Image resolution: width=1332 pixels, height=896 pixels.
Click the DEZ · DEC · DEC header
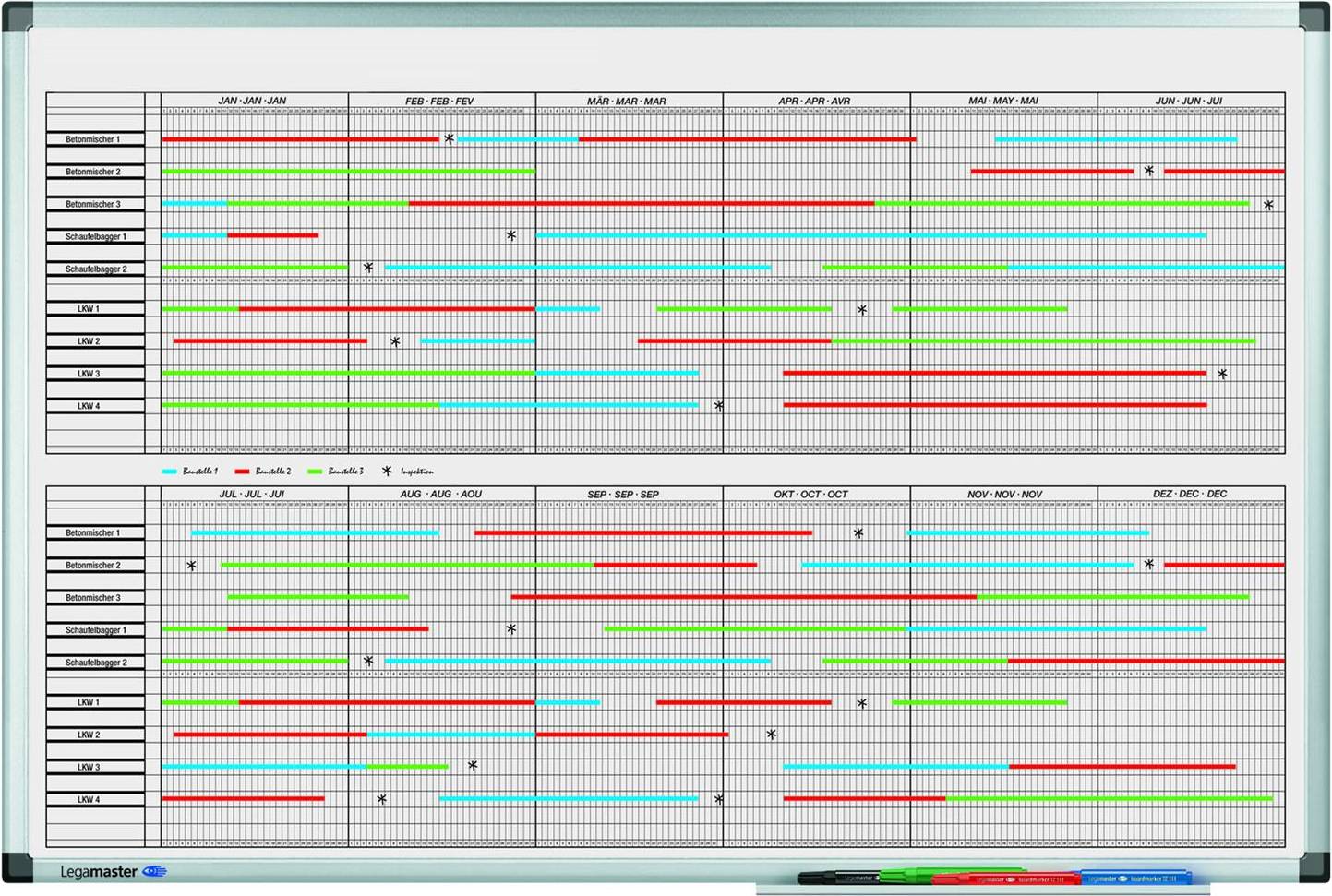1190,494
